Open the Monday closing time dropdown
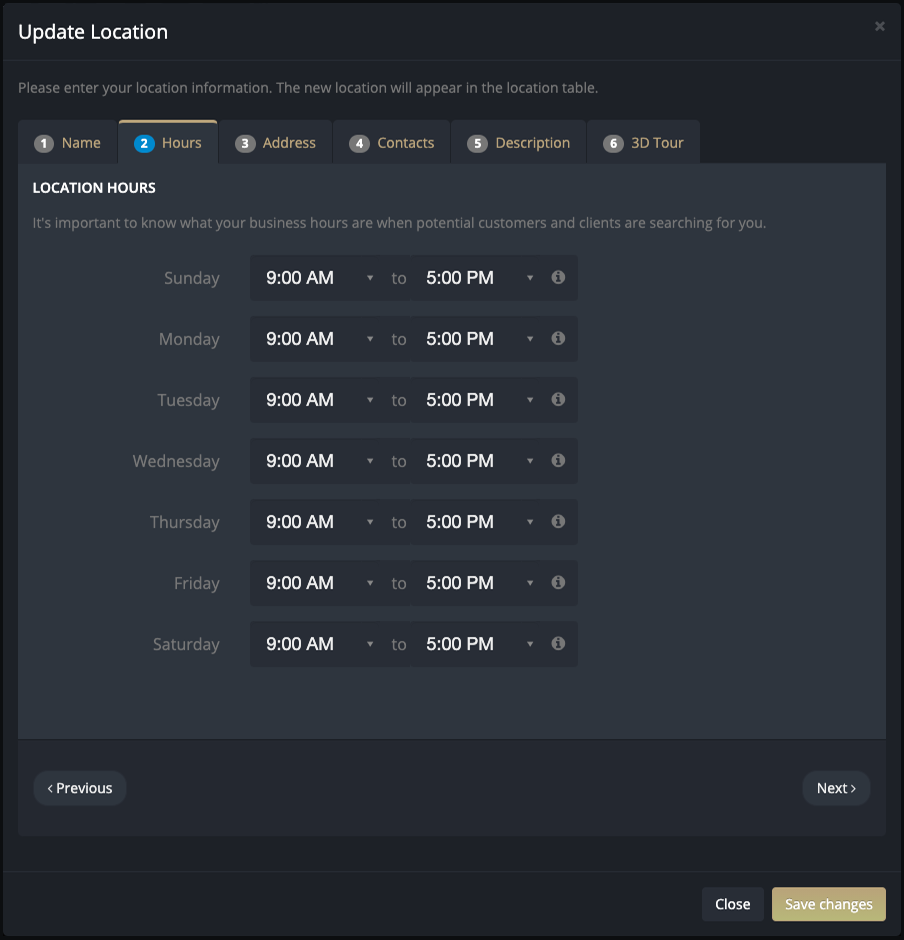Viewport: 904px width, 940px height. 474,339
